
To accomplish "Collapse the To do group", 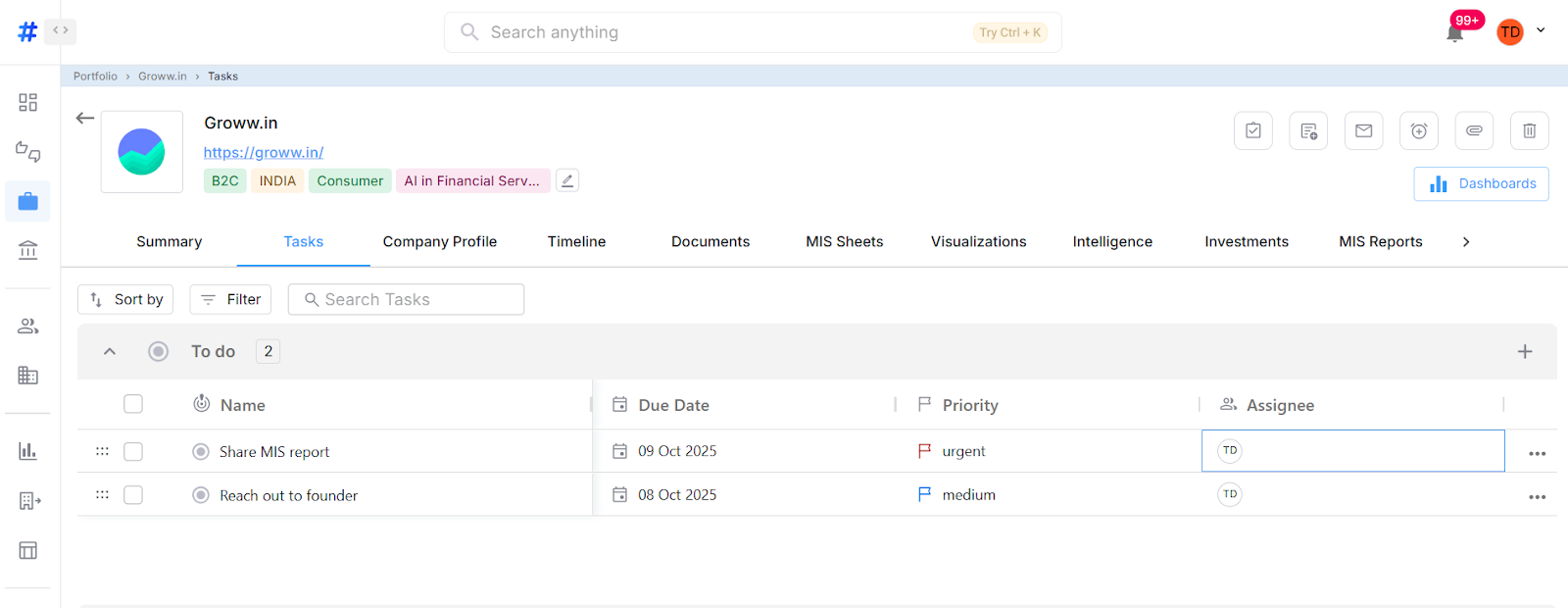I will pyautogui.click(x=110, y=351).
